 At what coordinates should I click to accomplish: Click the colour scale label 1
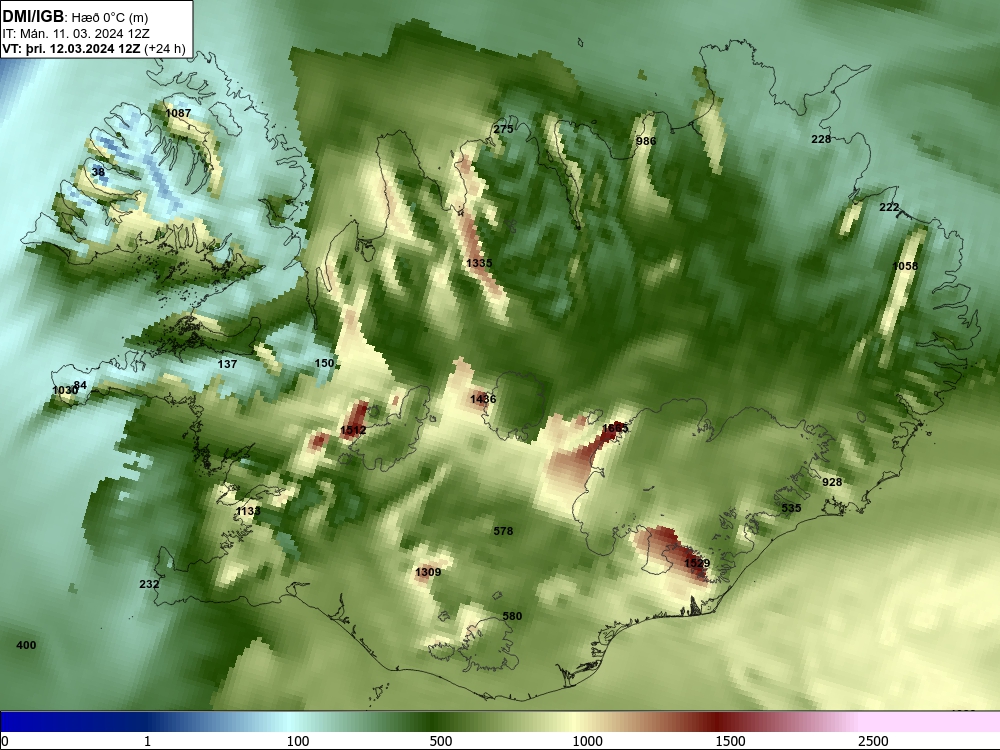tap(147, 741)
